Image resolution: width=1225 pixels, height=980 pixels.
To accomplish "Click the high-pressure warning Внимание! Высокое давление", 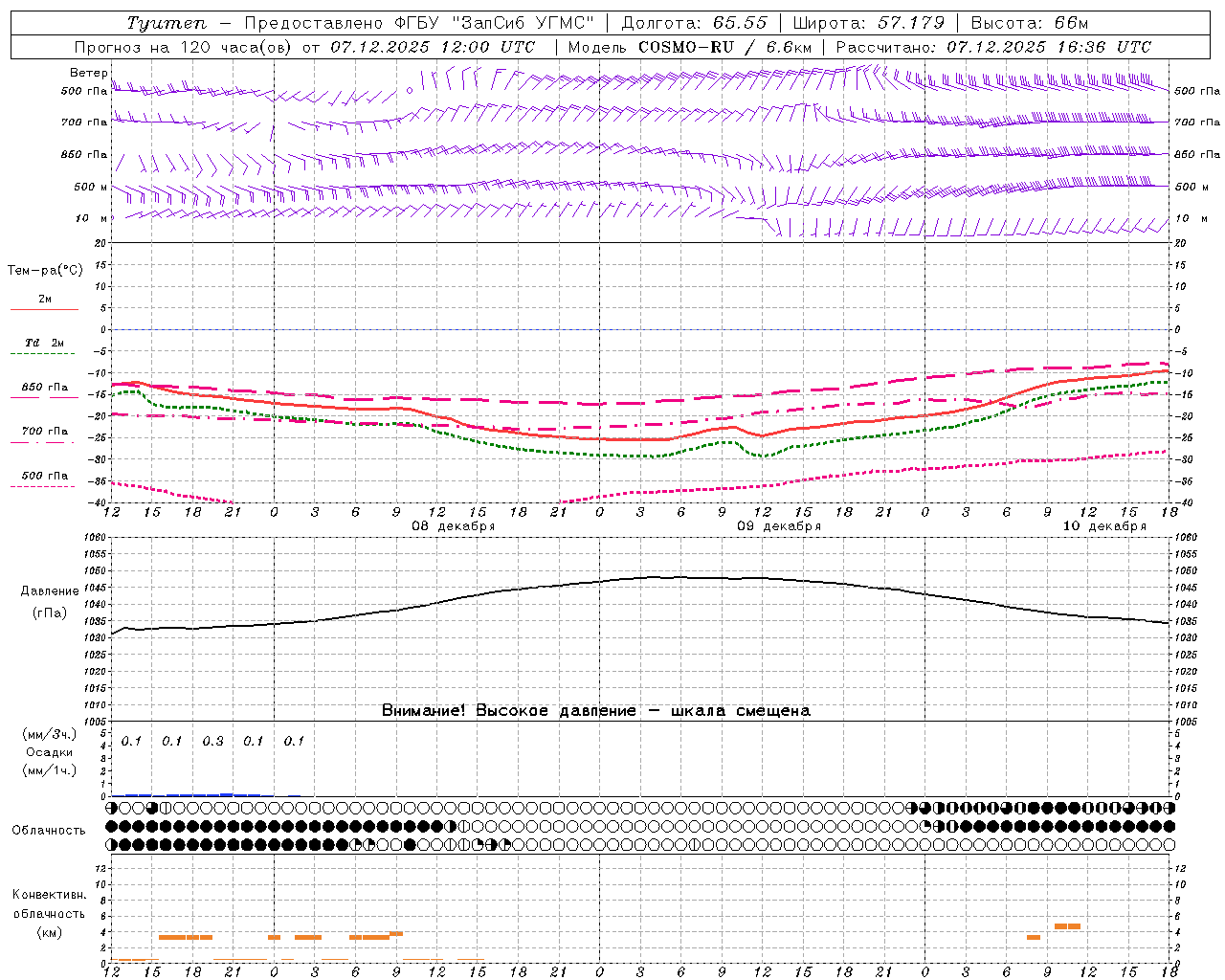I will tap(508, 711).
